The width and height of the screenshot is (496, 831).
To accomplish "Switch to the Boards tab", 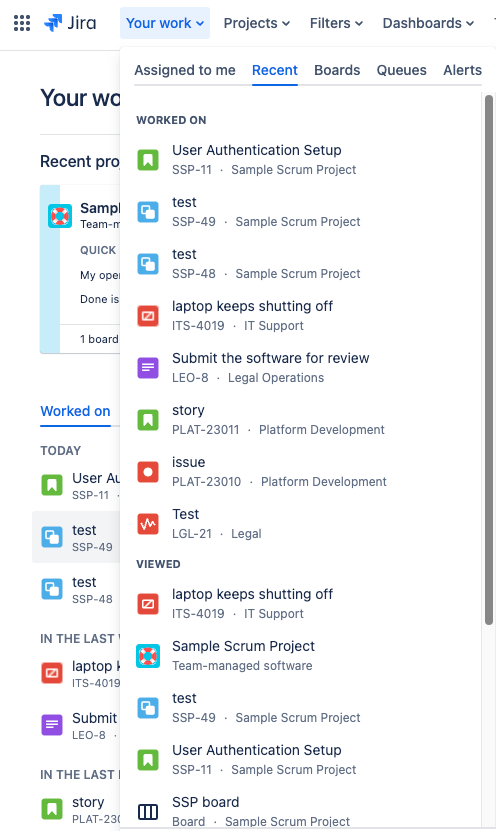I will point(337,70).
